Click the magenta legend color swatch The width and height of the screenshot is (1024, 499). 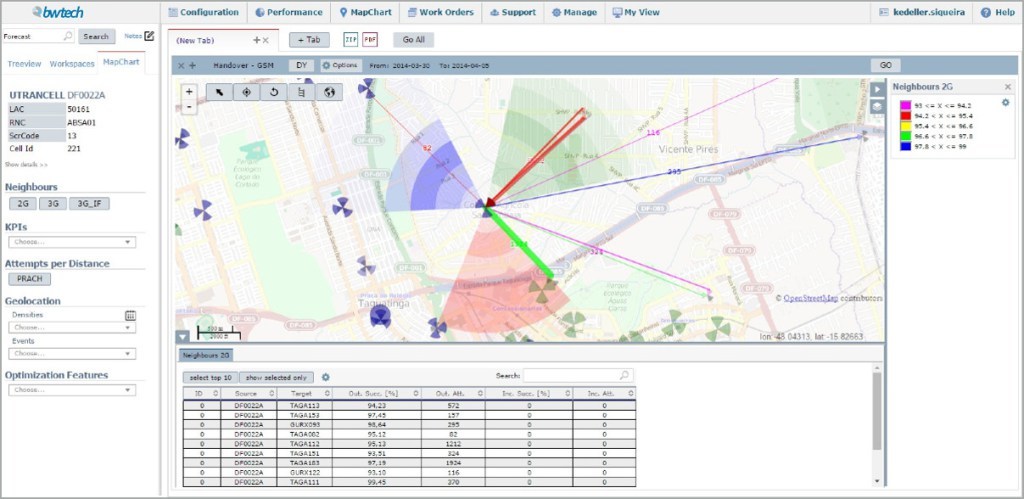pyautogui.click(x=905, y=106)
